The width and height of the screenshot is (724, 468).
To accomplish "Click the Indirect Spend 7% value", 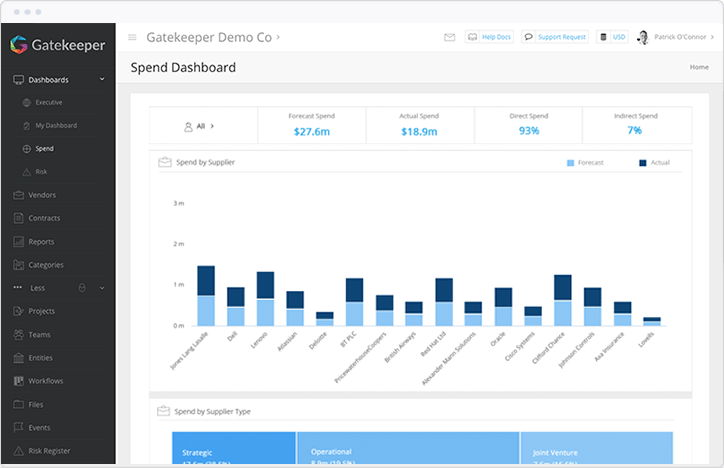I will [x=634, y=131].
